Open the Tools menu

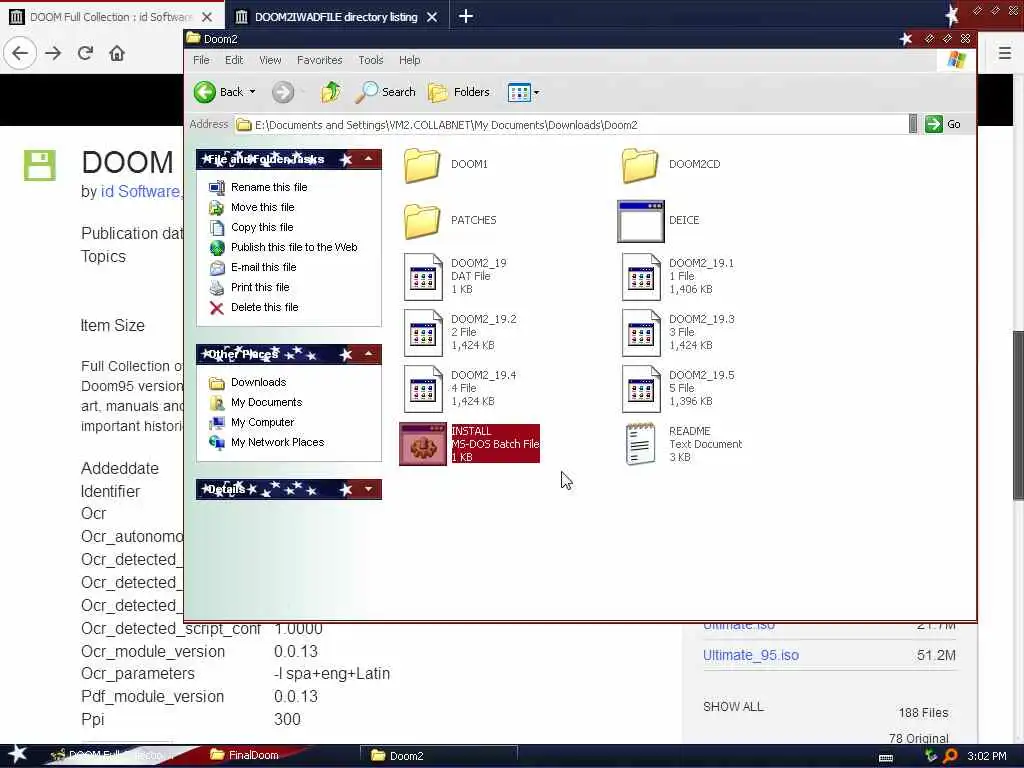(x=370, y=60)
